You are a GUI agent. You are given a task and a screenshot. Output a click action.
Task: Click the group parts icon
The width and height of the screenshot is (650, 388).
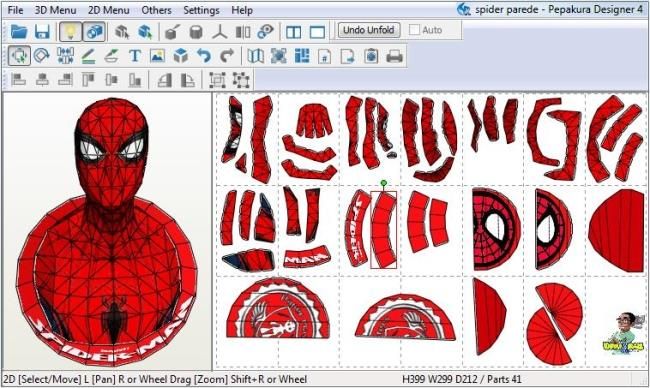coord(217,80)
